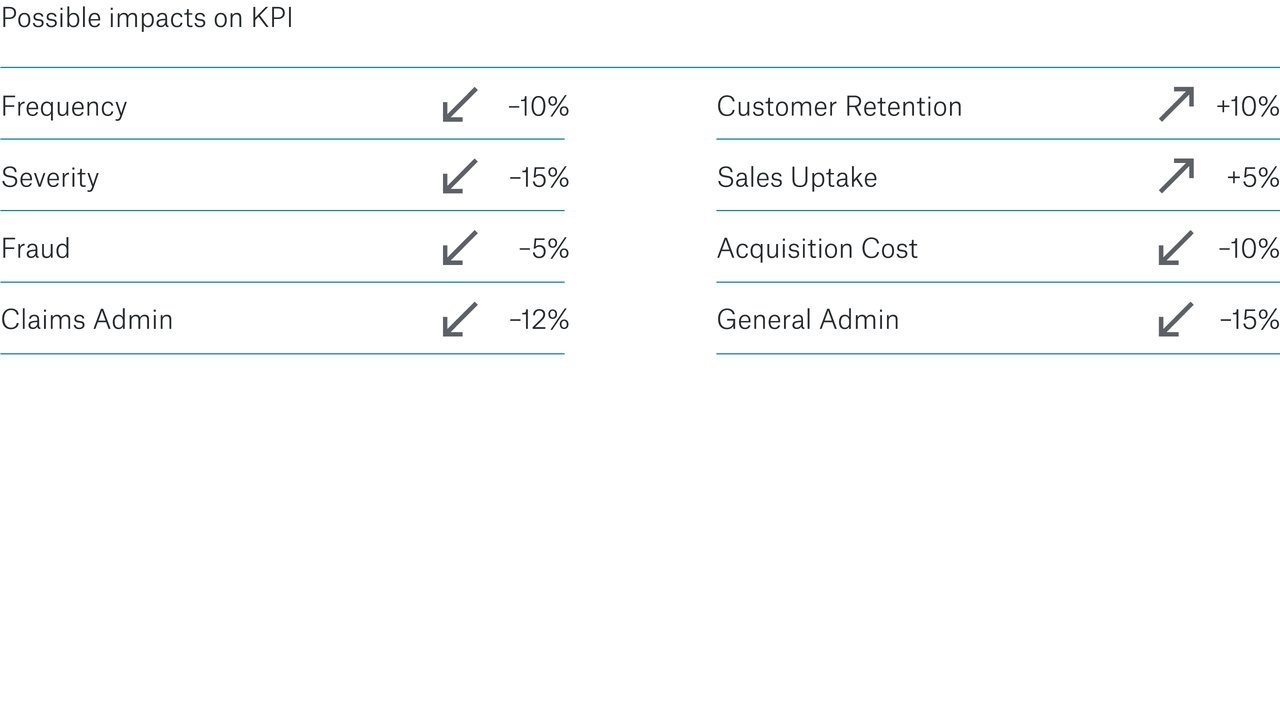1280x720 pixels.
Task: Click the up arrow beside Customer Retention
Action: point(1176,104)
